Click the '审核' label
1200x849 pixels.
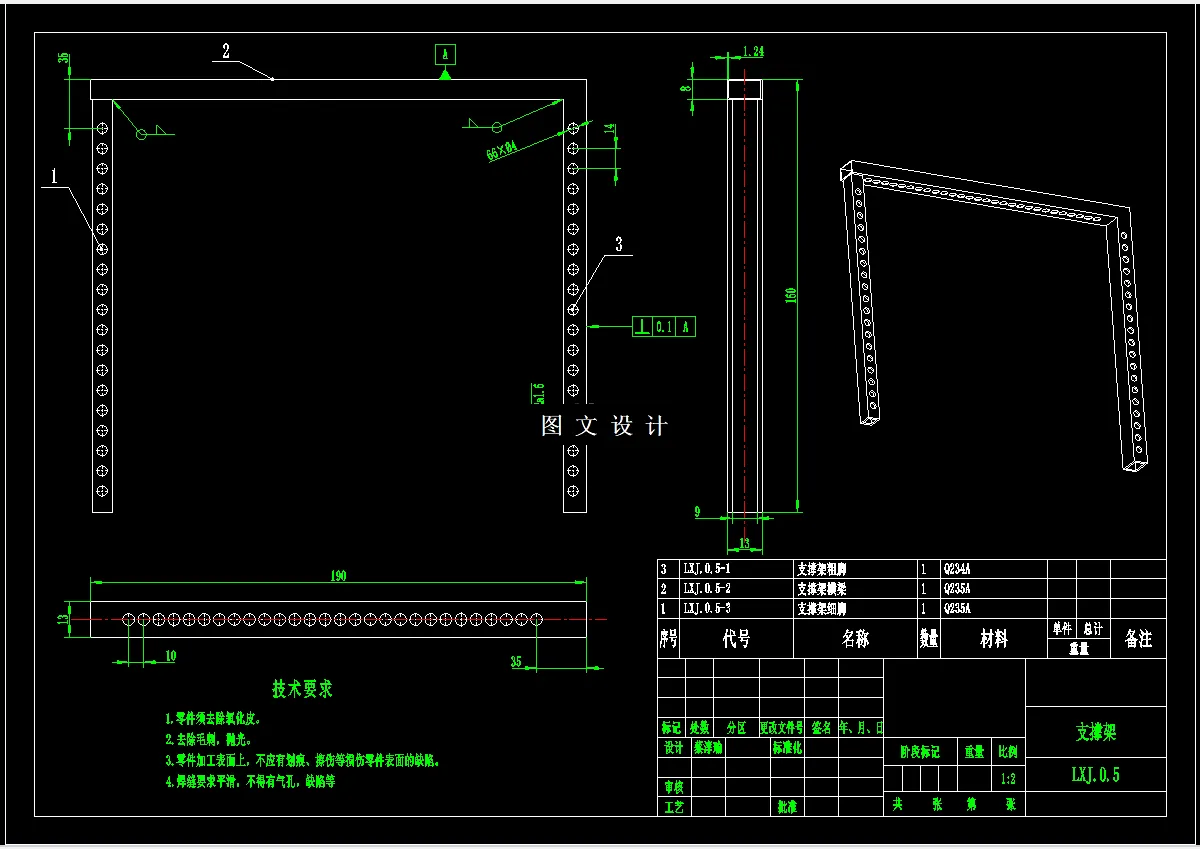click(673, 787)
